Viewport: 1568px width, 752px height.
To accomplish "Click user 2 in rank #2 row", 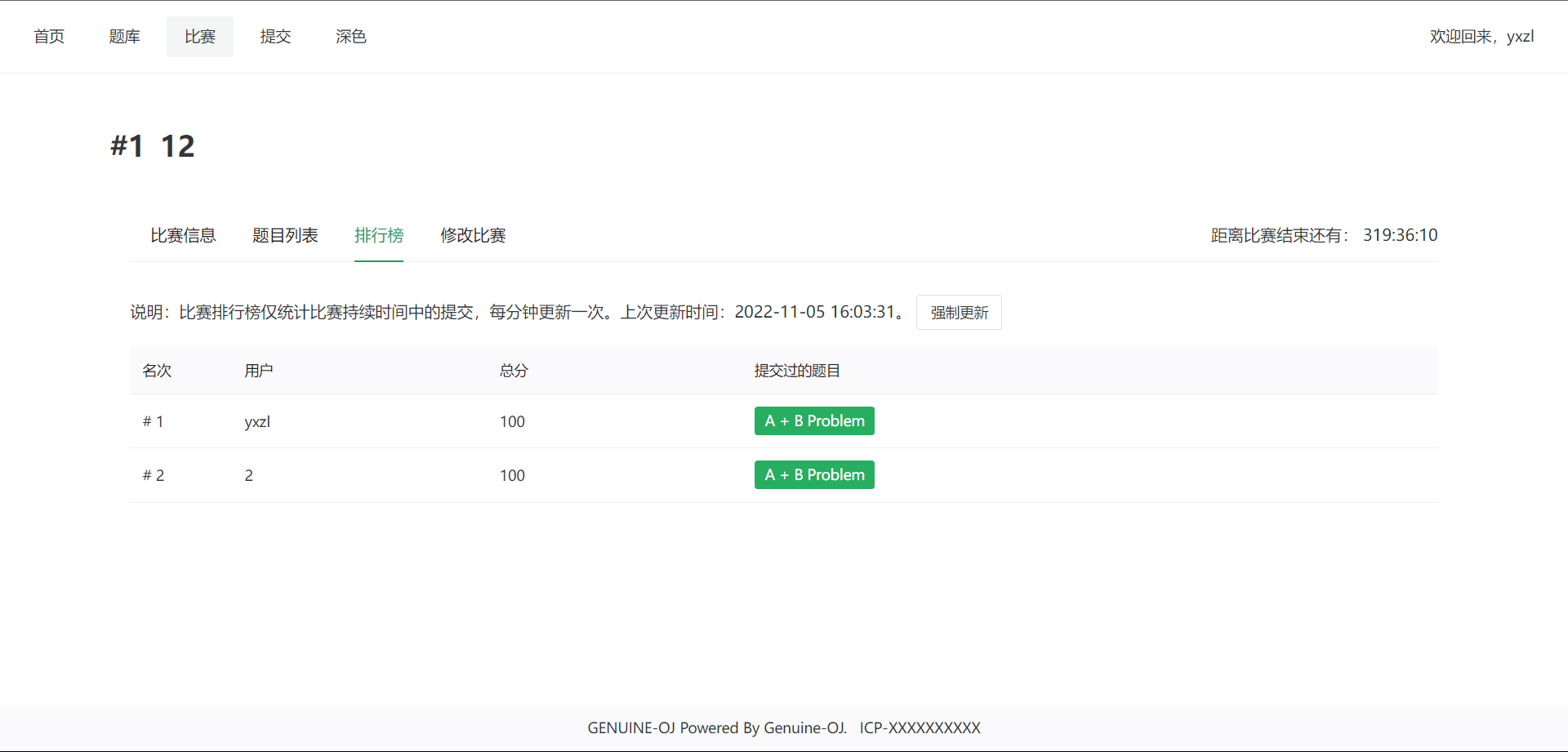I will click(x=249, y=476).
